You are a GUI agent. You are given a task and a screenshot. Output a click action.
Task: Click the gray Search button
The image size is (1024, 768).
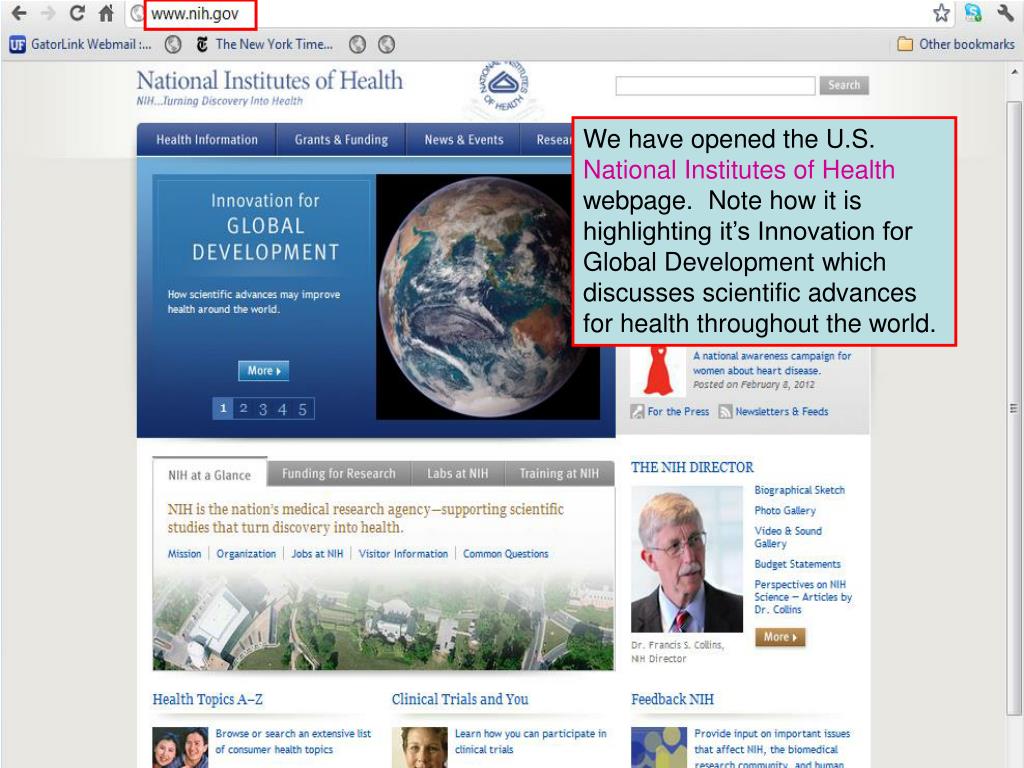coord(844,85)
